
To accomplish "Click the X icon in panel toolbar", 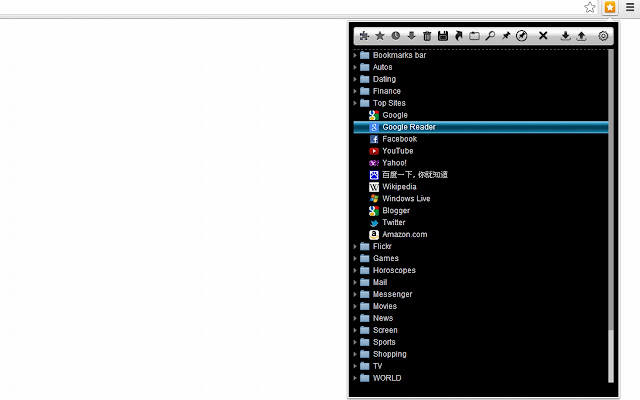I will pyautogui.click(x=543, y=36).
